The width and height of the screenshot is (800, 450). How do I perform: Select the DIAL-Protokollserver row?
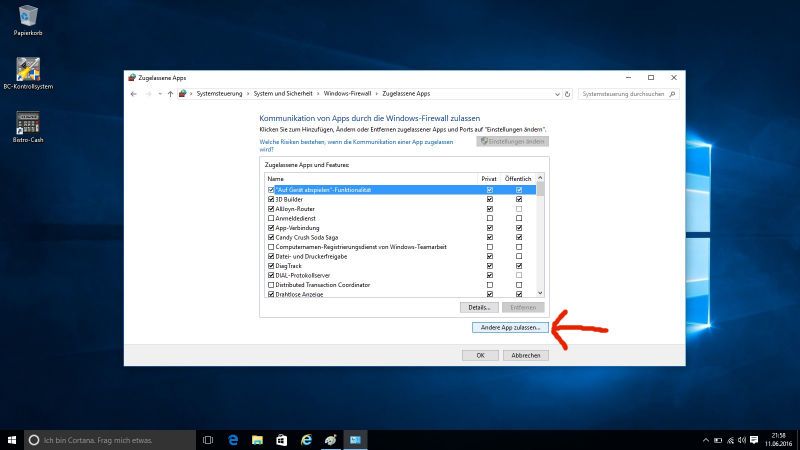pos(401,276)
